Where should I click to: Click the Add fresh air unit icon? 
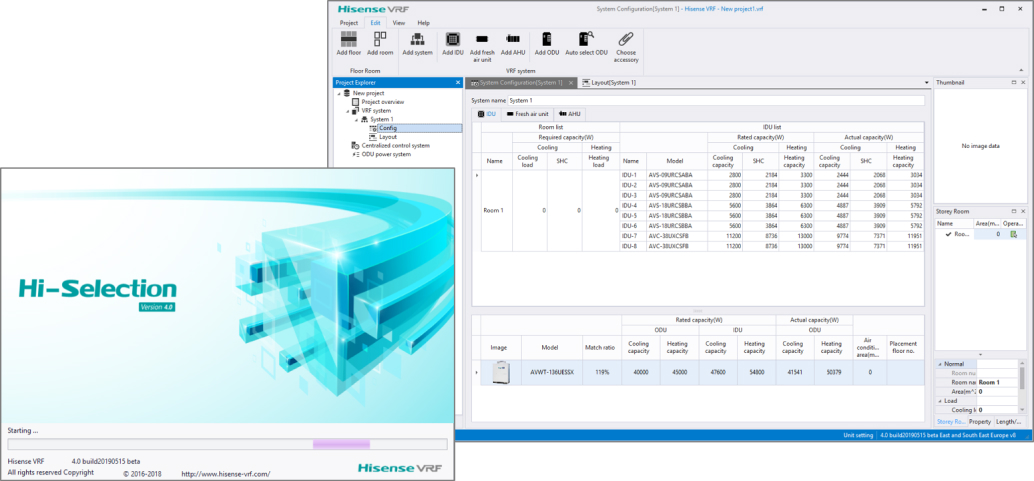click(x=482, y=39)
